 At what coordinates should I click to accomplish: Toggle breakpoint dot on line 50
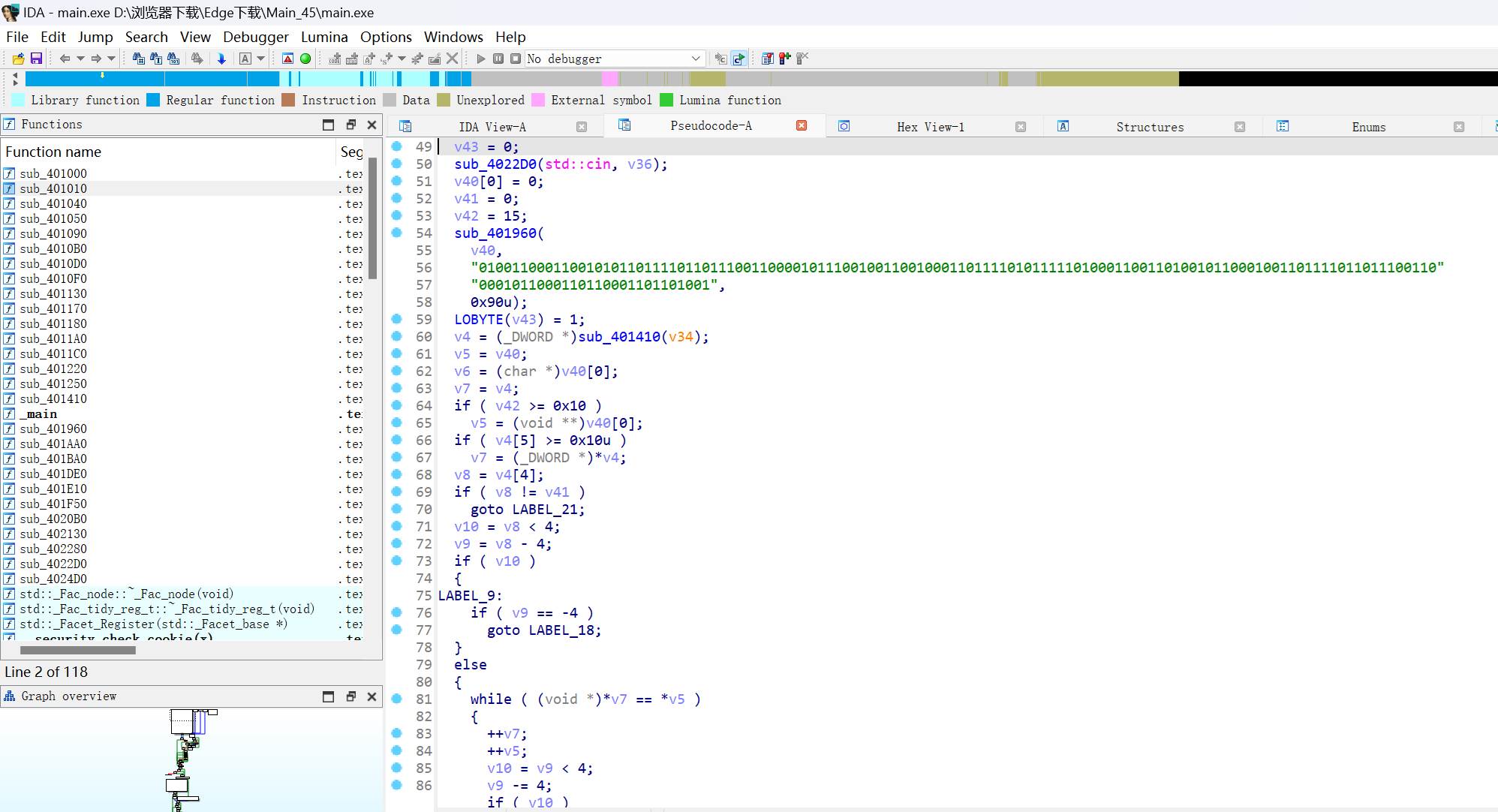point(397,164)
